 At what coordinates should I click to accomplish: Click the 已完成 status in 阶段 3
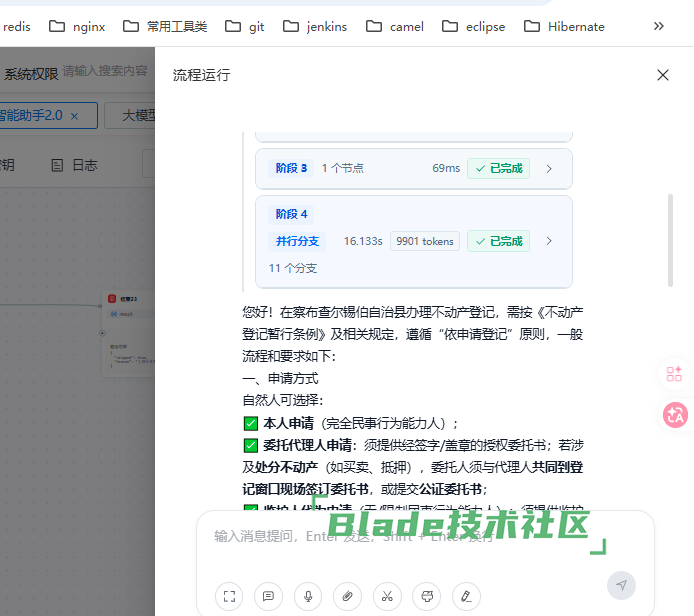coord(498,169)
